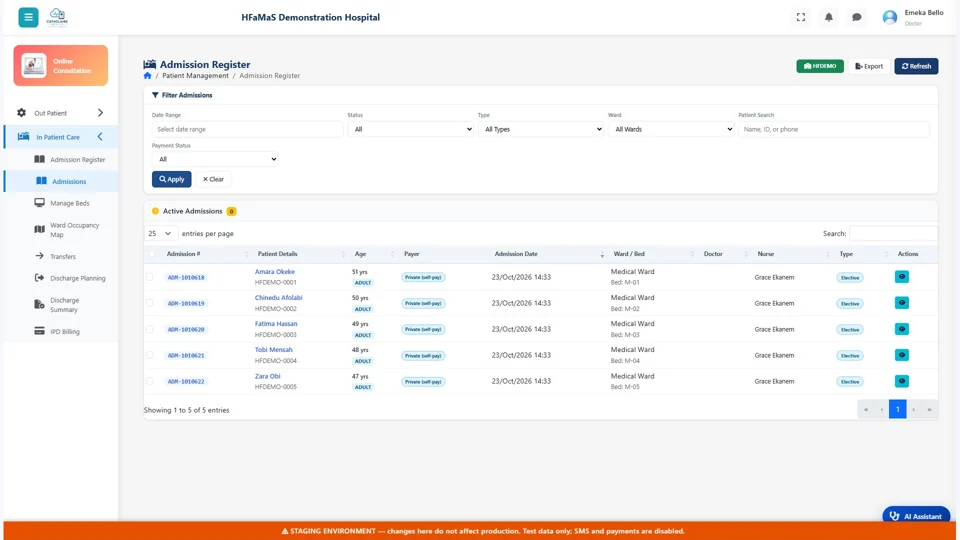Image resolution: width=960 pixels, height=540 pixels.
Task: Open the Status filter dropdown
Action: tap(410, 129)
